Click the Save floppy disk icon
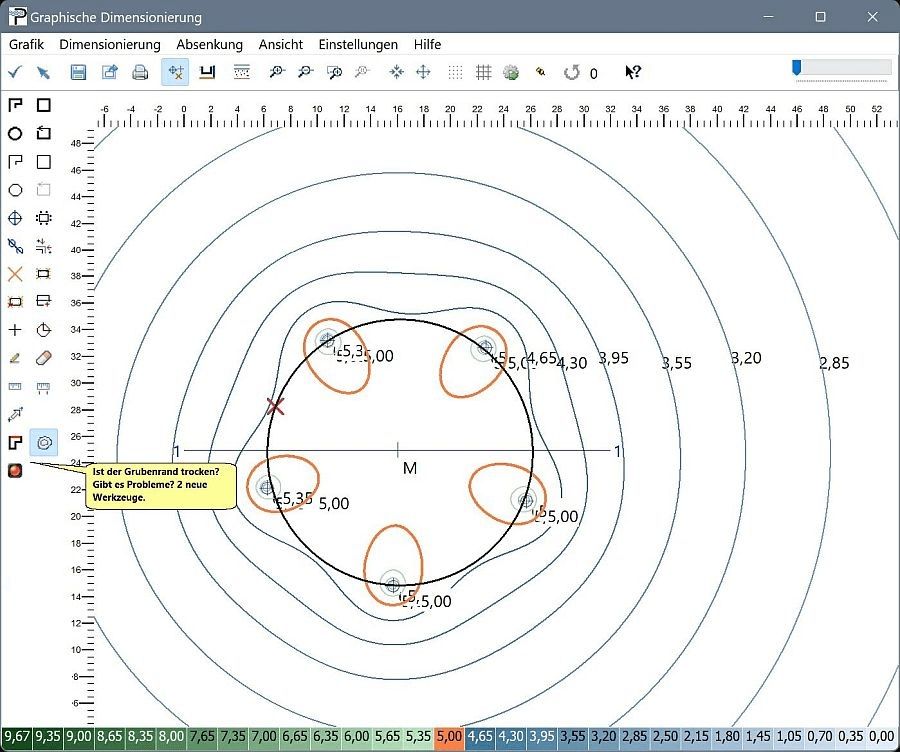 click(x=79, y=72)
